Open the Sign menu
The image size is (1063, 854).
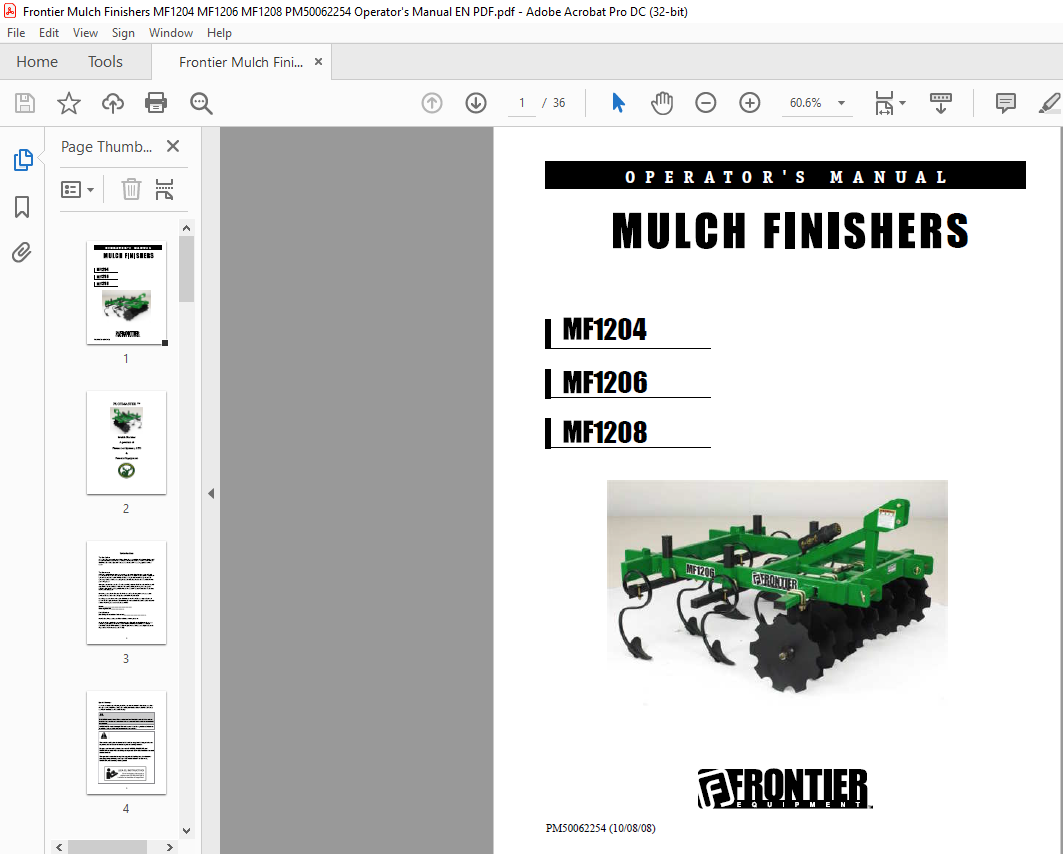pos(123,33)
